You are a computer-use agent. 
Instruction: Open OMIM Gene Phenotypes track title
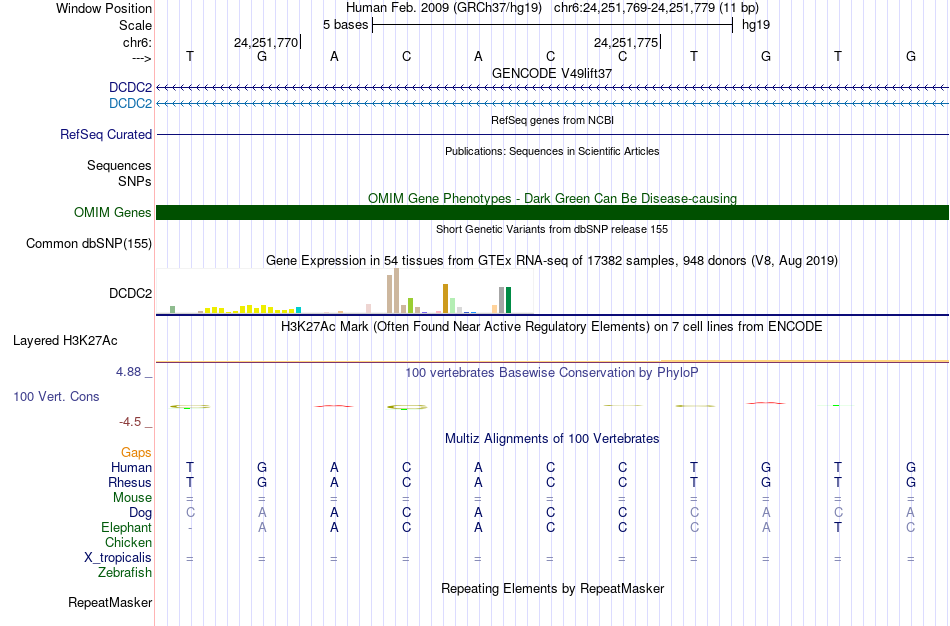(552, 198)
